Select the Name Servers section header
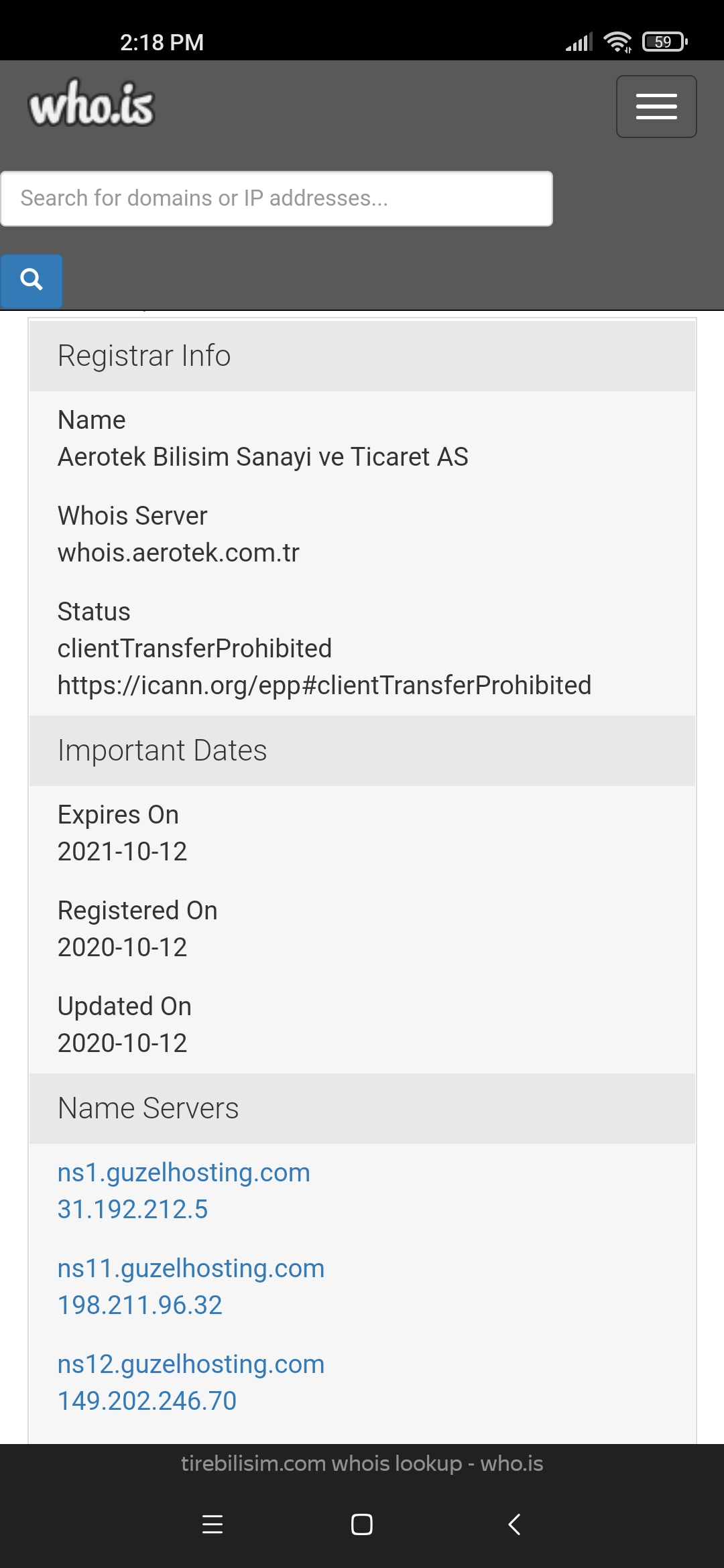724x1568 pixels. tap(362, 1108)
